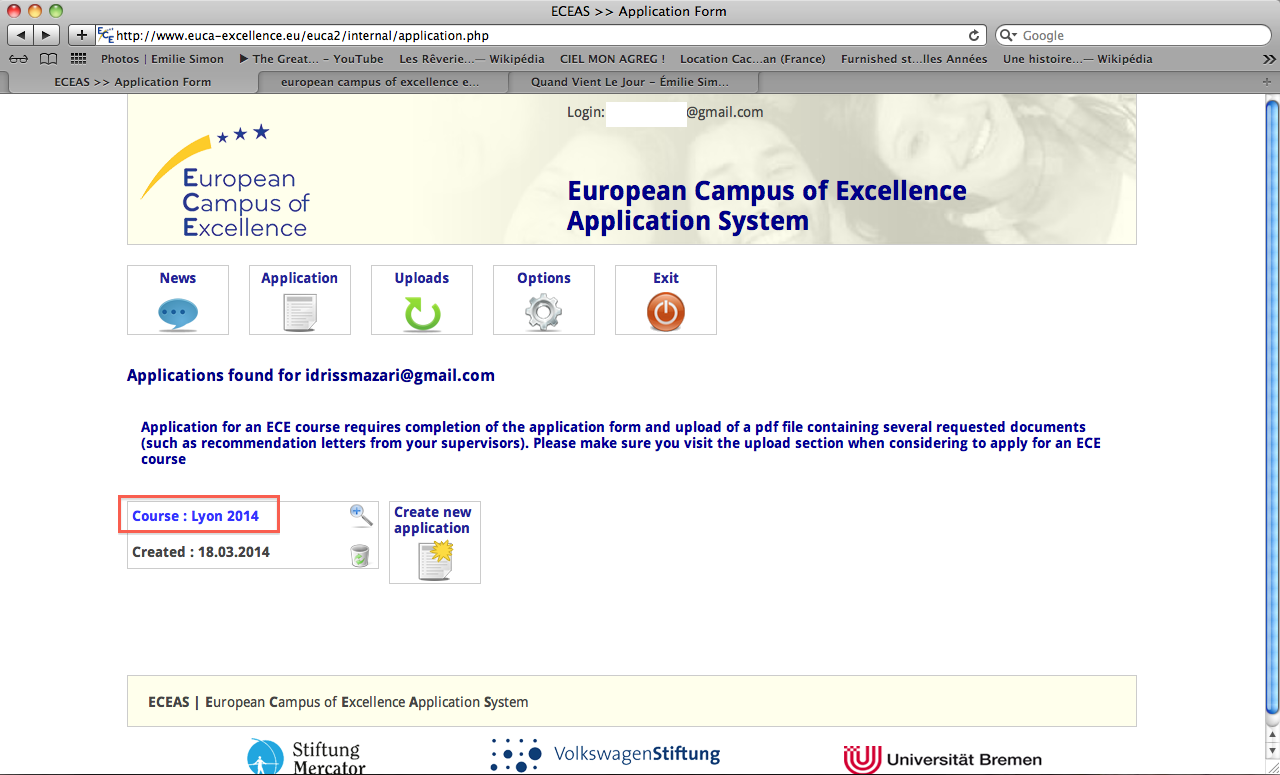View Lyon 2014 application with magnifier icon
The height and width of the screenshot is (775, 1280).
360,516
